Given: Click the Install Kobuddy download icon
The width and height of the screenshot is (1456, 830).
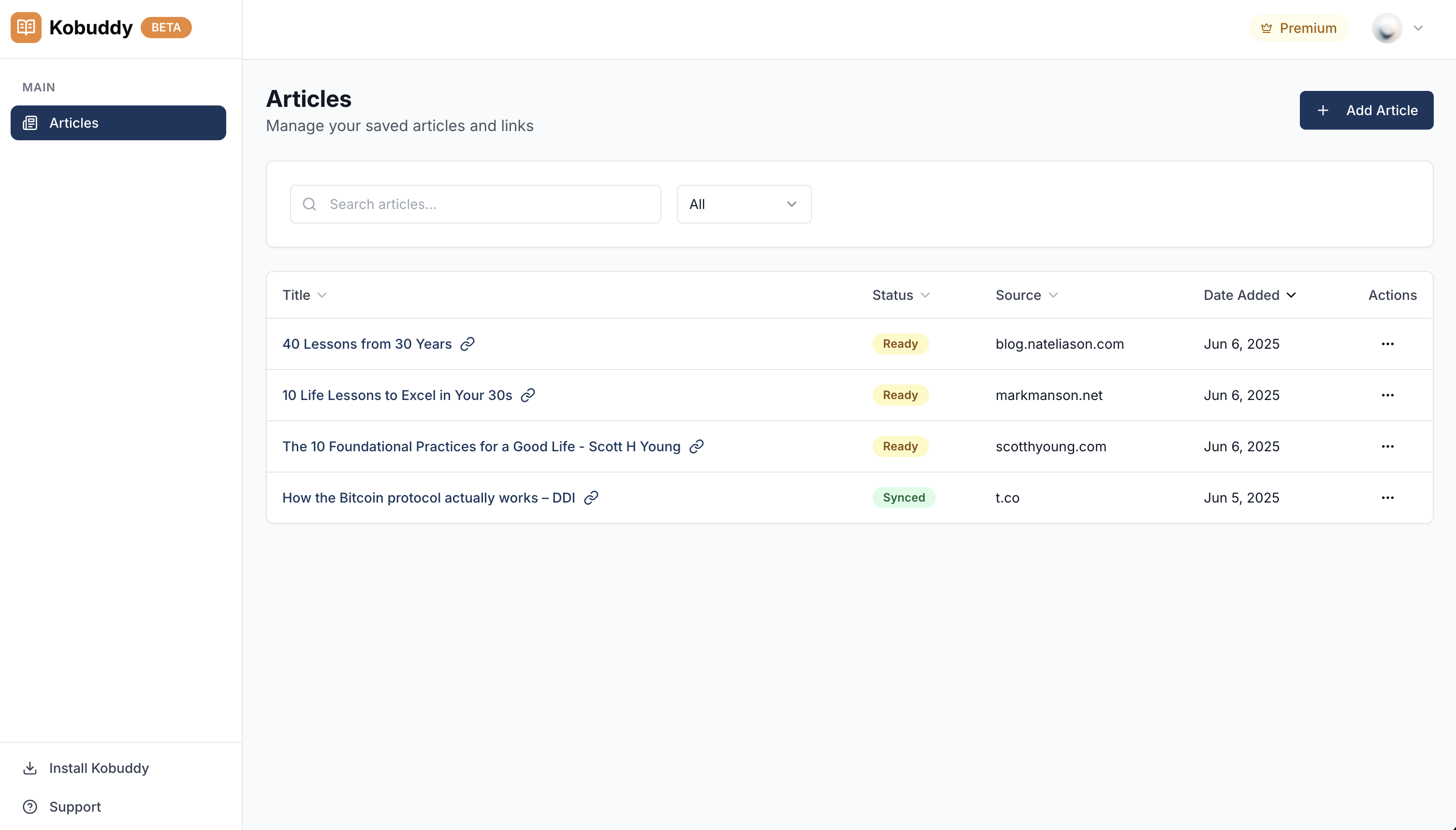Looking at the screenshot, I should click(30, 768).
